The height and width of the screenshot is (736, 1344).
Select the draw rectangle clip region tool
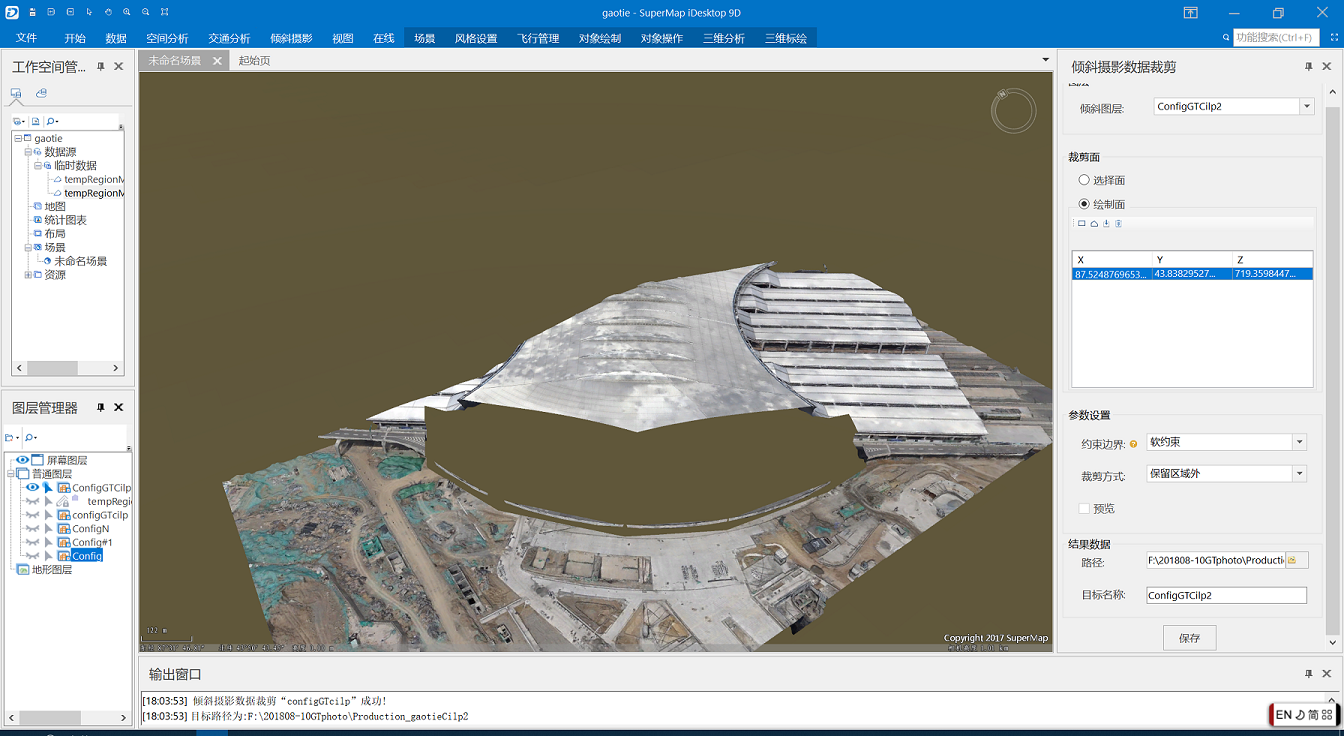1082,223
